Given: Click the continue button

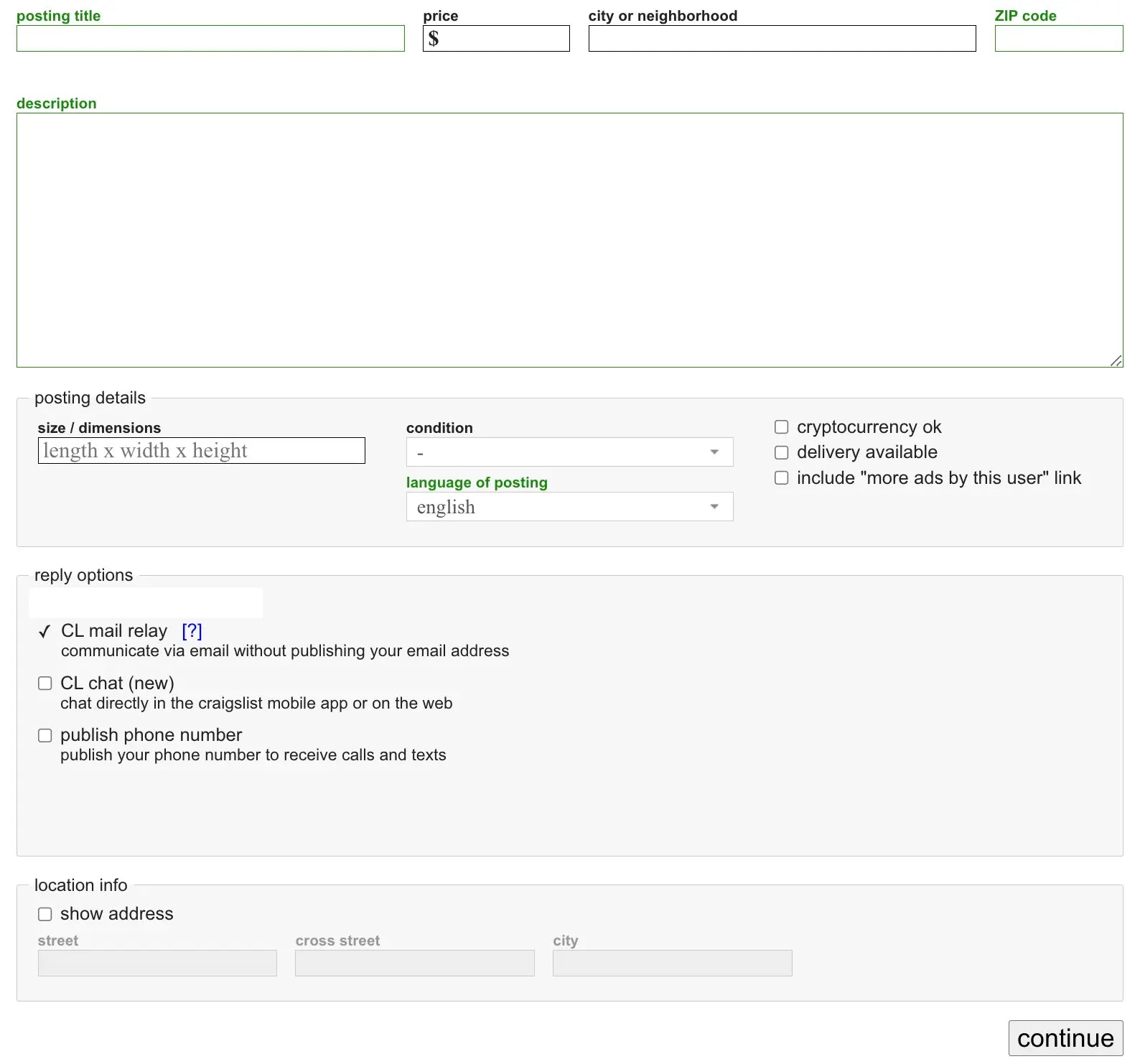Looking at the screenshot, I should point(1066,1038).
